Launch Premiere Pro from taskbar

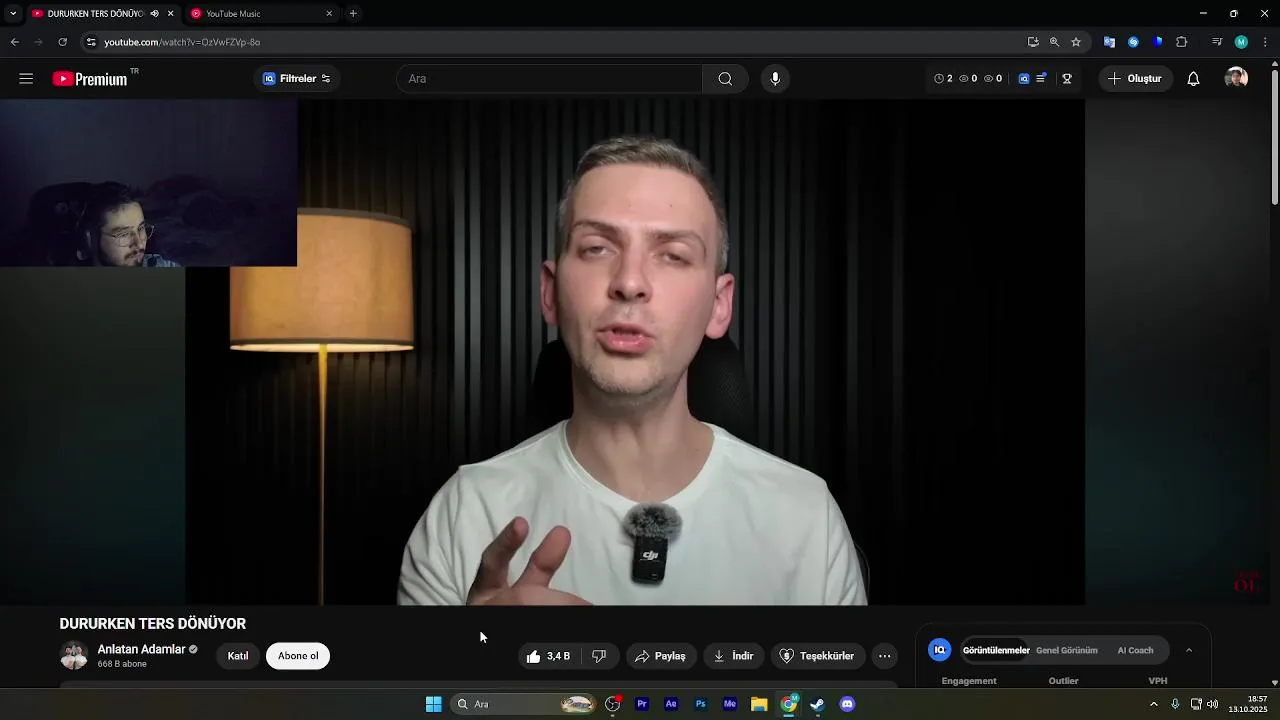tap(642, 704)
